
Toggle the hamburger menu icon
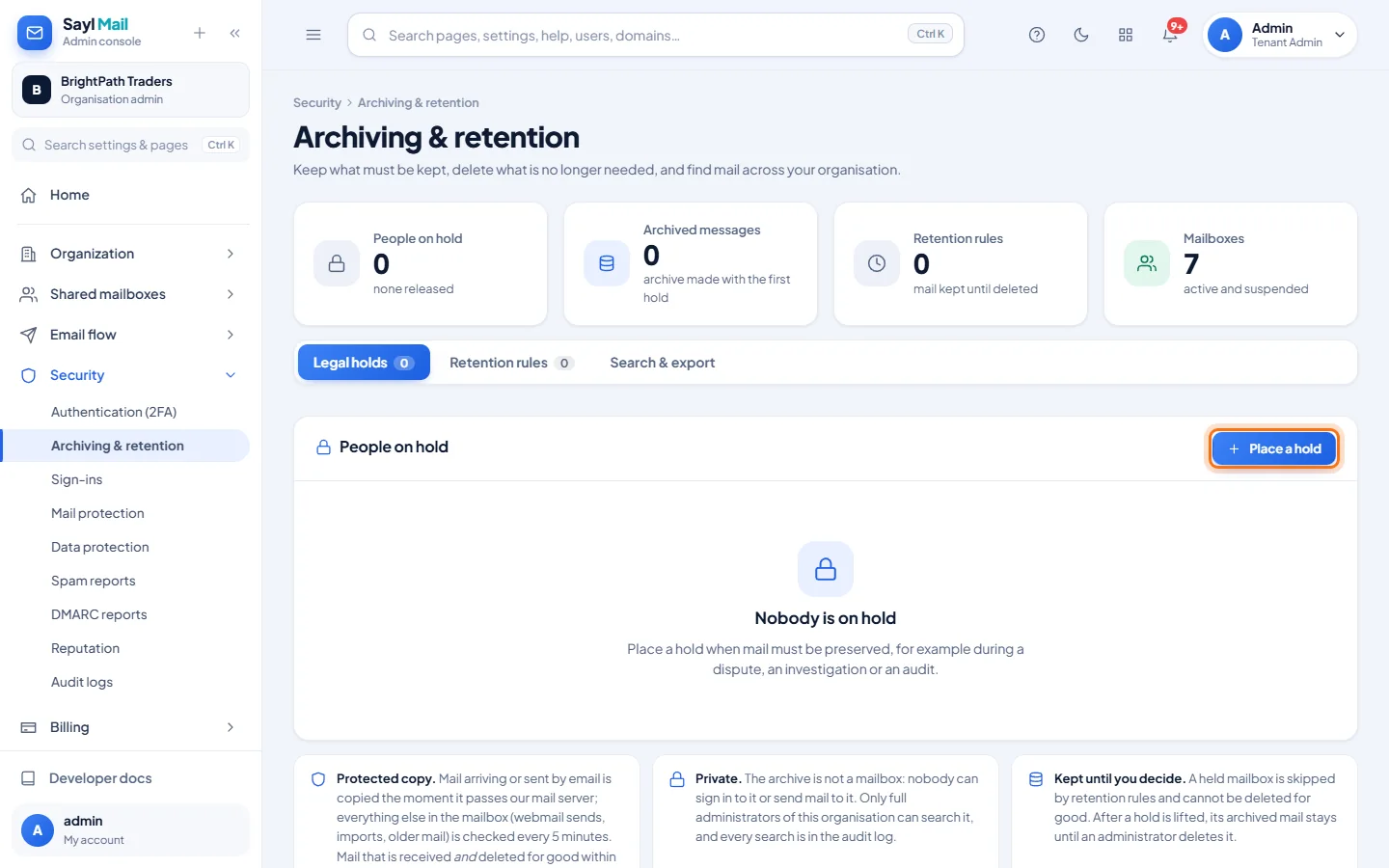point(313,35)
